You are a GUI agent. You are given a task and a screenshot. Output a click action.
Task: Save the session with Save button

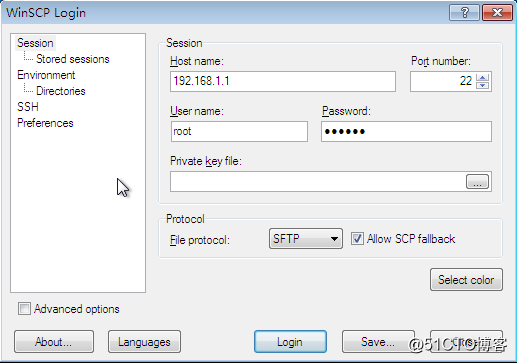pyautogui.click(x=378, y=342)
